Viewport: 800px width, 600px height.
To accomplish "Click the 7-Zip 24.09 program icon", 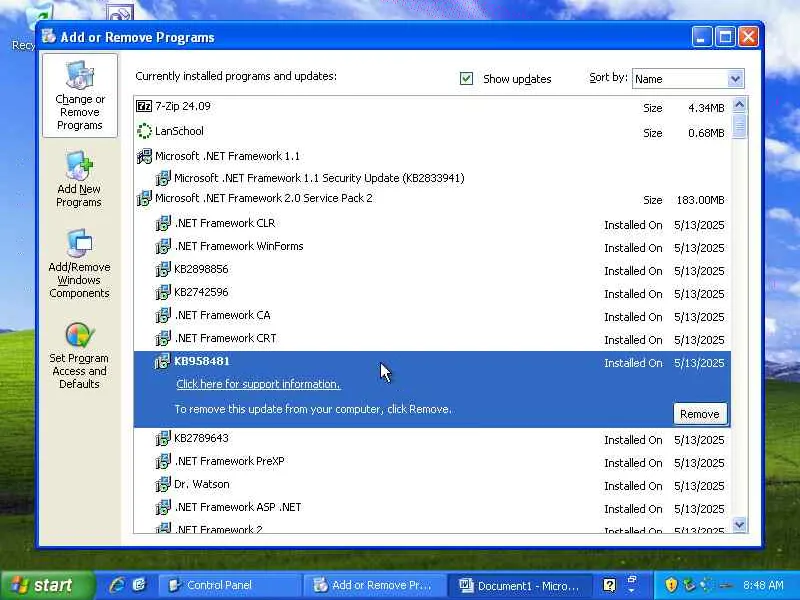I will click(x=144, y=106).
